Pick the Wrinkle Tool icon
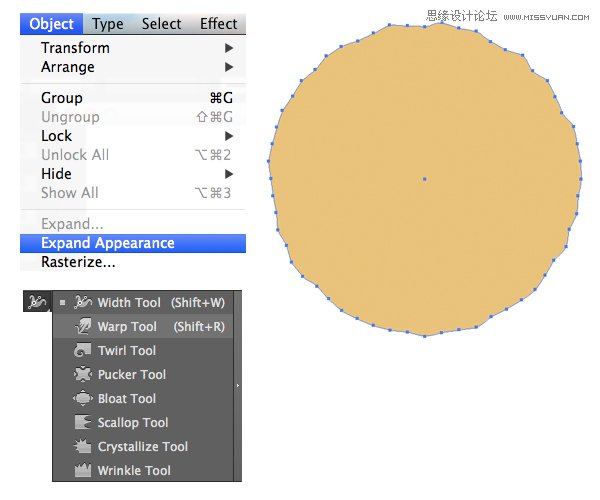 [83, 470]
